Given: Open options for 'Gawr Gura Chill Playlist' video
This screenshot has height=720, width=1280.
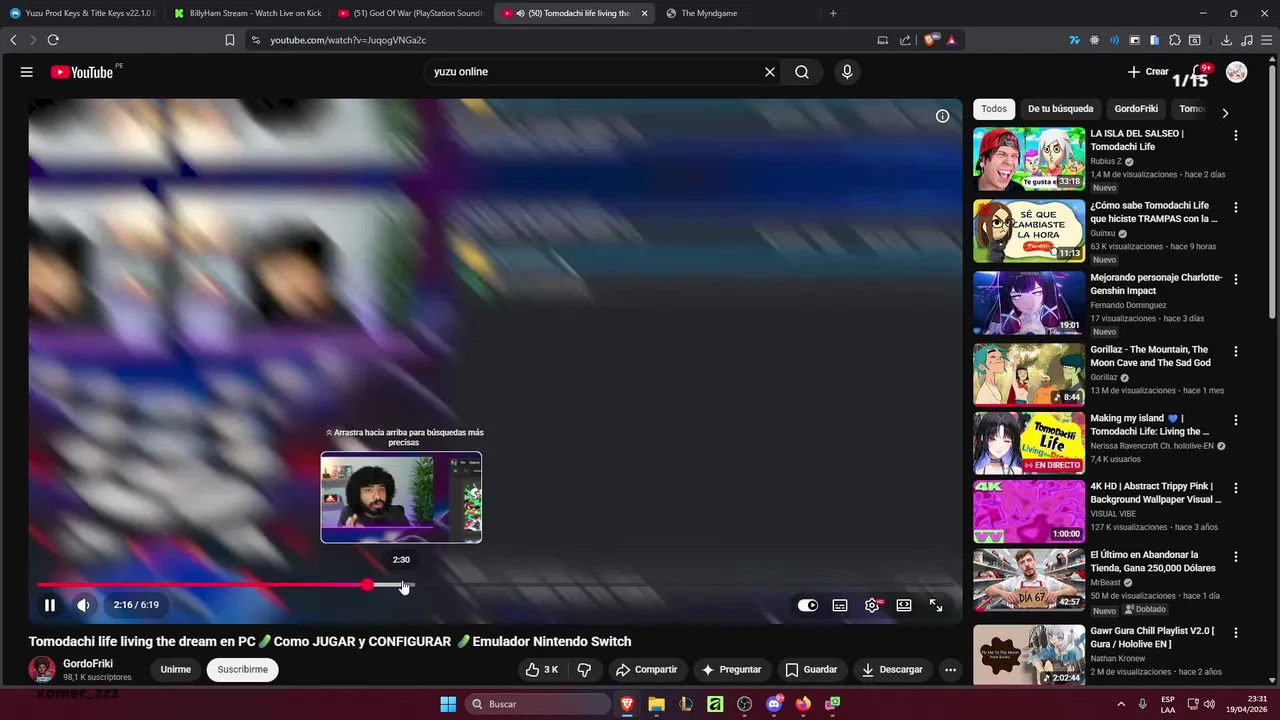Looking at the screenshot, I should 1236,634.
